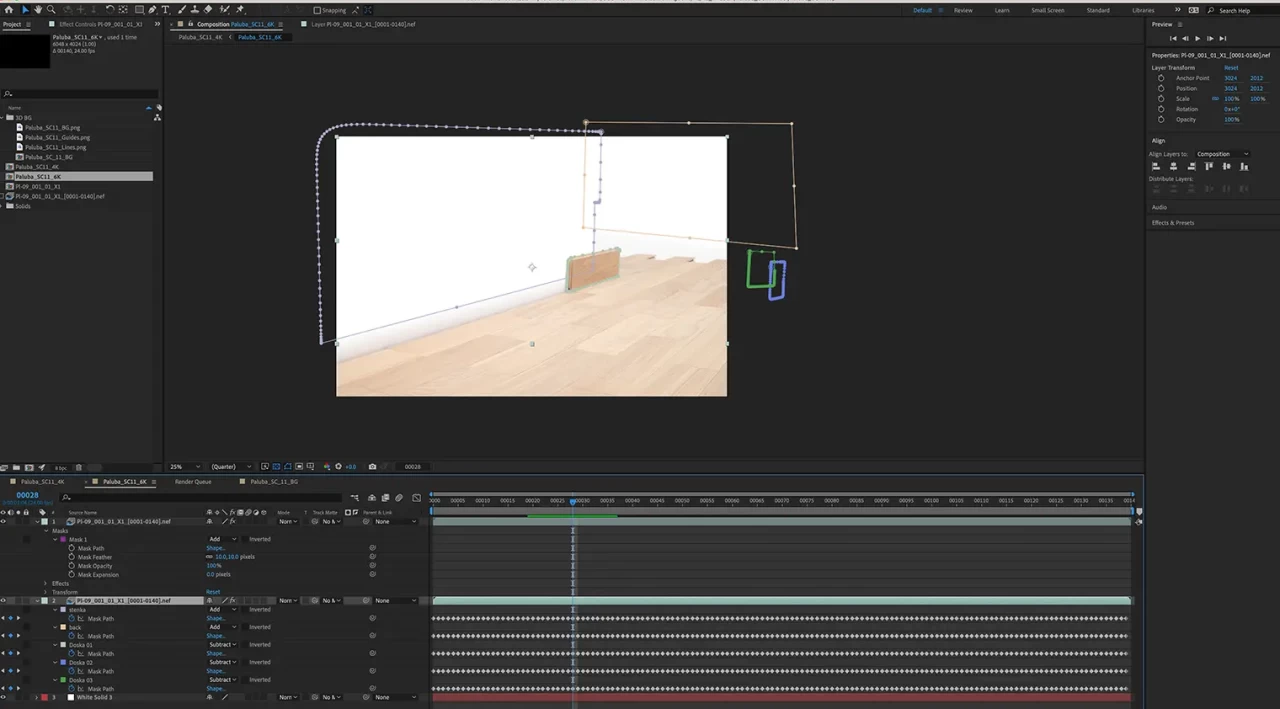Viewport: 1280px width, 709px height.
Task: Click the Reset link for Transform
Action: [213, 592]
